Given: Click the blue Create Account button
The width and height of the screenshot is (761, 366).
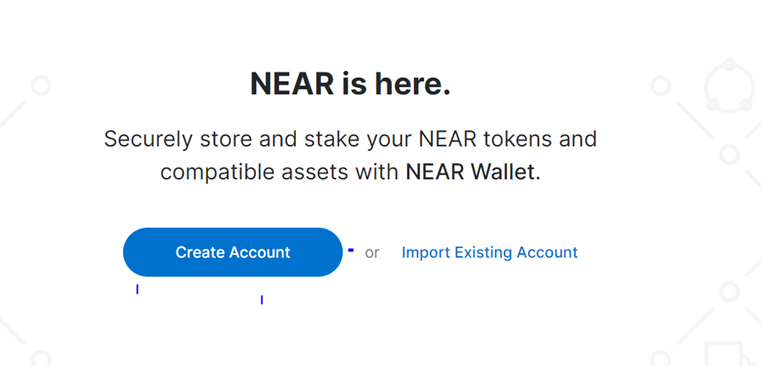Looking at the screenshot, I should click(233, 252).
